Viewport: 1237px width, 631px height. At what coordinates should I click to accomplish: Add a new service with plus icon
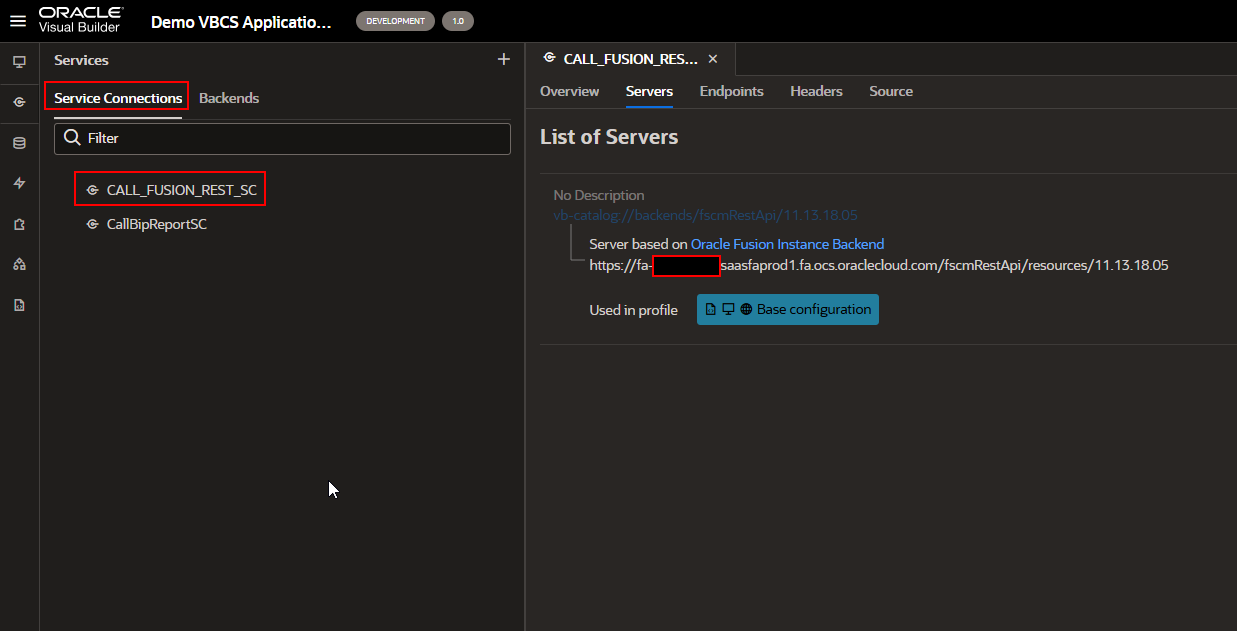click(504, 60)
